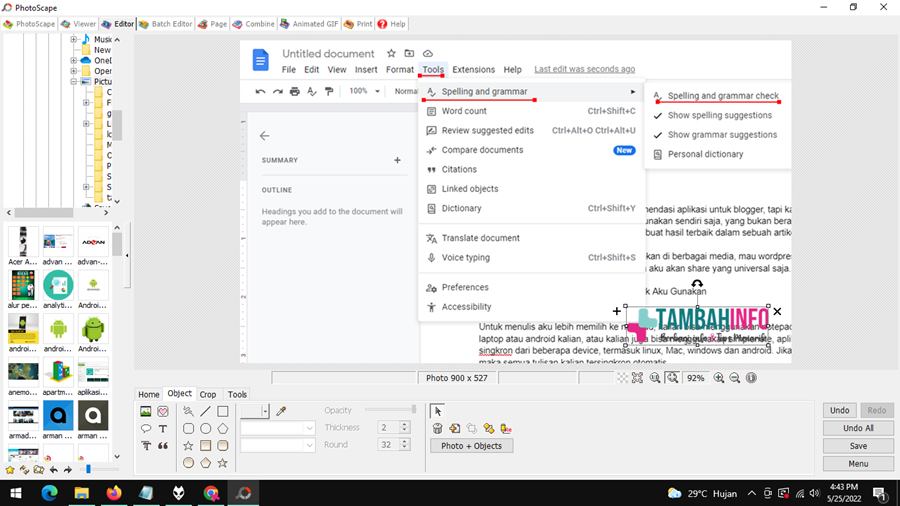
Task: Open Firefox from the taskbar
Action: click(x=114, y=493)
